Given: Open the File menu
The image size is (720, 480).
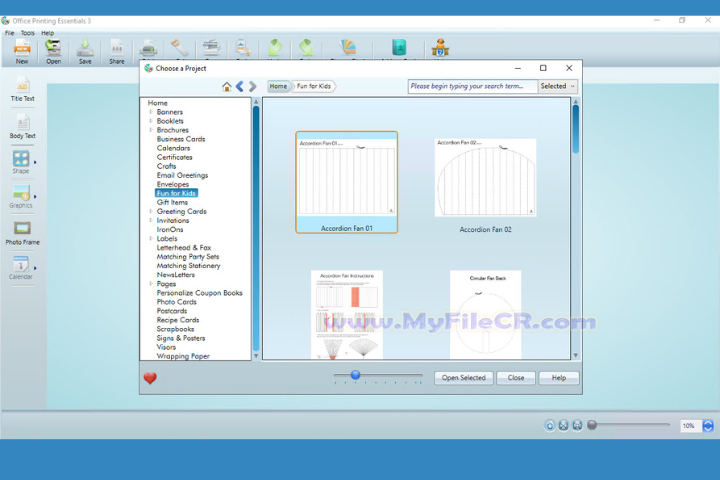Looking at the screenshot, I should (x=10, y=33).
